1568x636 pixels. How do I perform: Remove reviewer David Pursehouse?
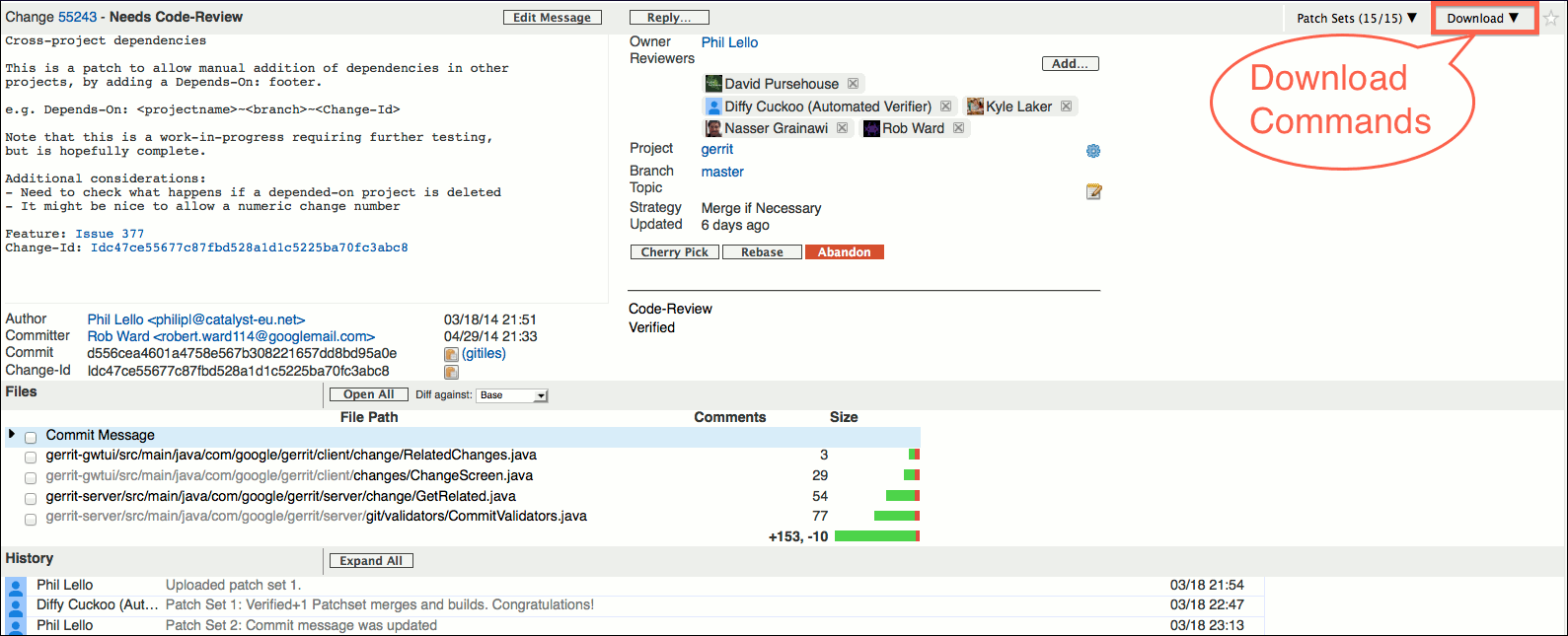(x=853, y=84)
